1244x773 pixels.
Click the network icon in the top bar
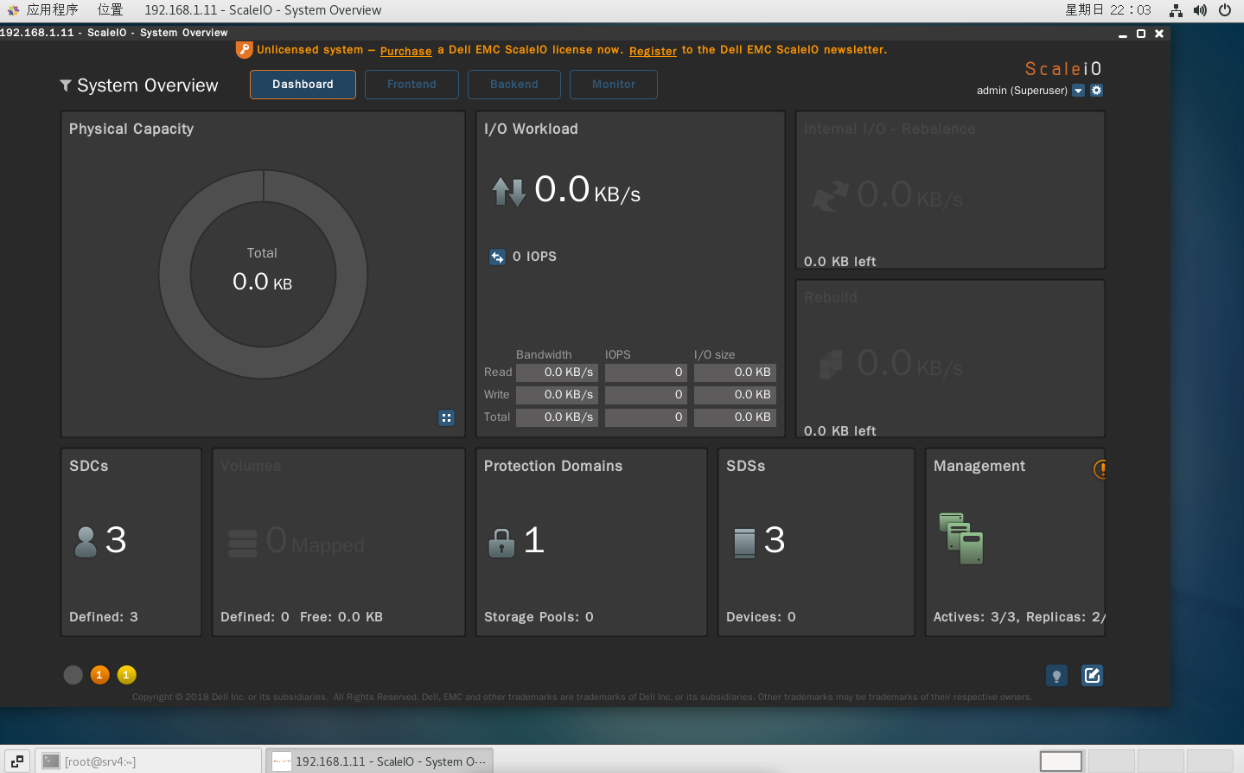[1176, 10]
